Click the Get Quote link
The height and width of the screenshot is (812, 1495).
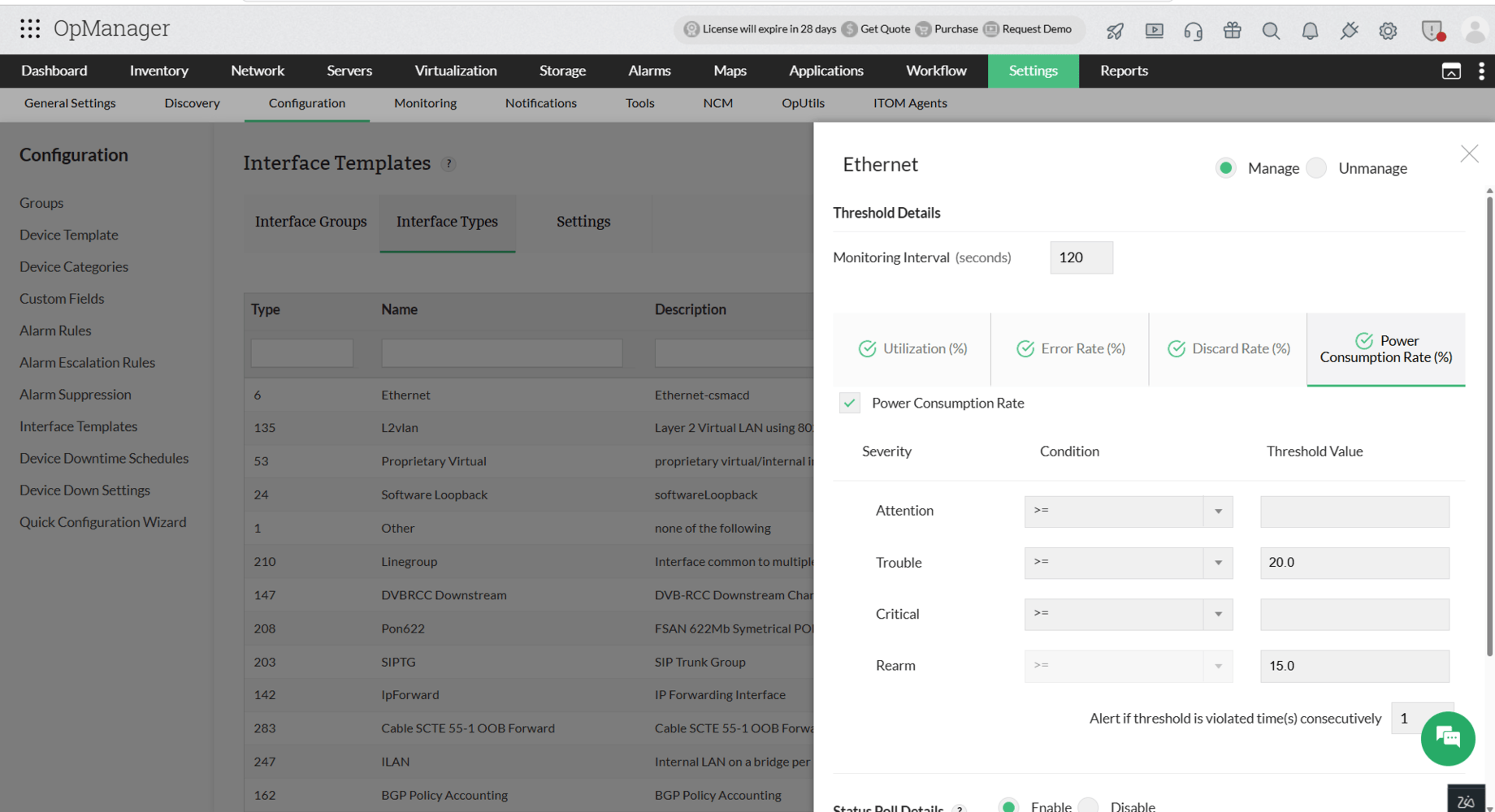click(x=876, y=29)
